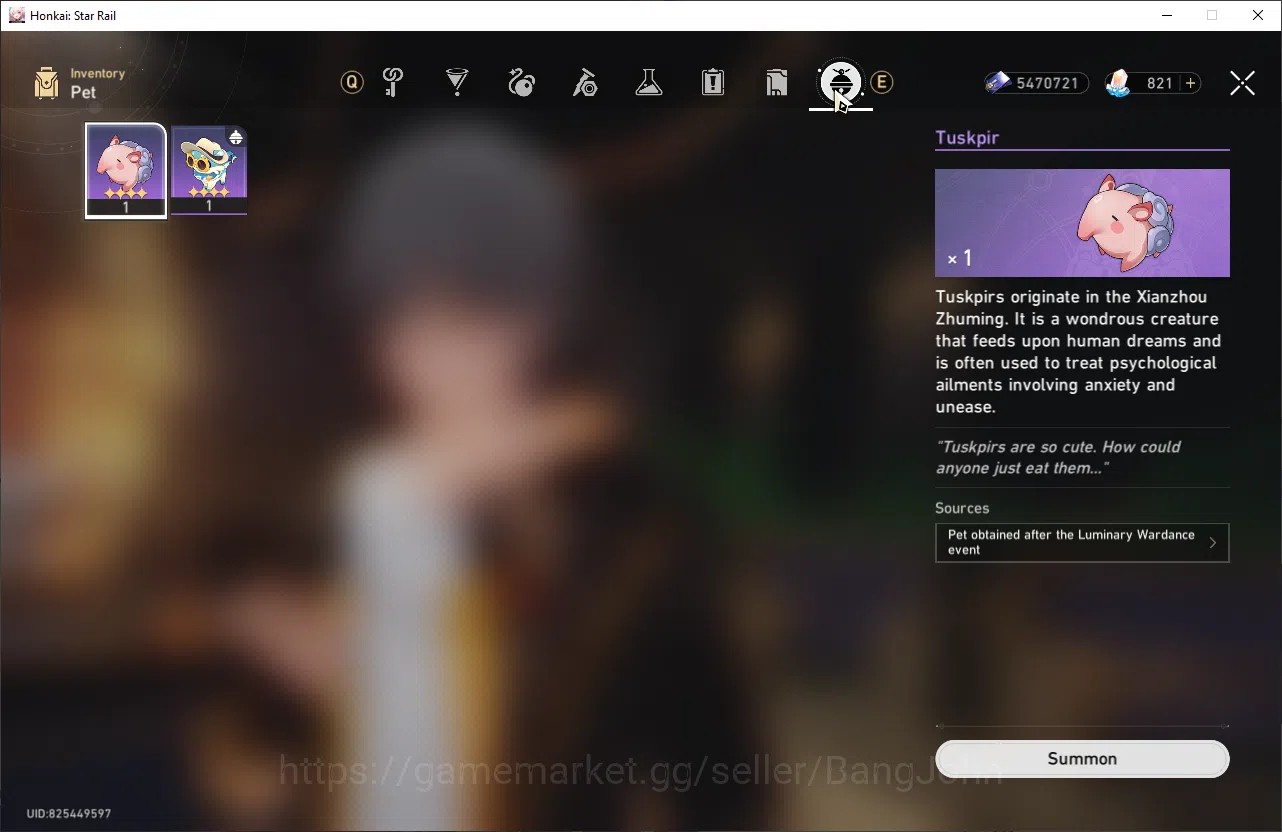
Task: Open the Luminary Wardance event source
Action: point(1082,543)
